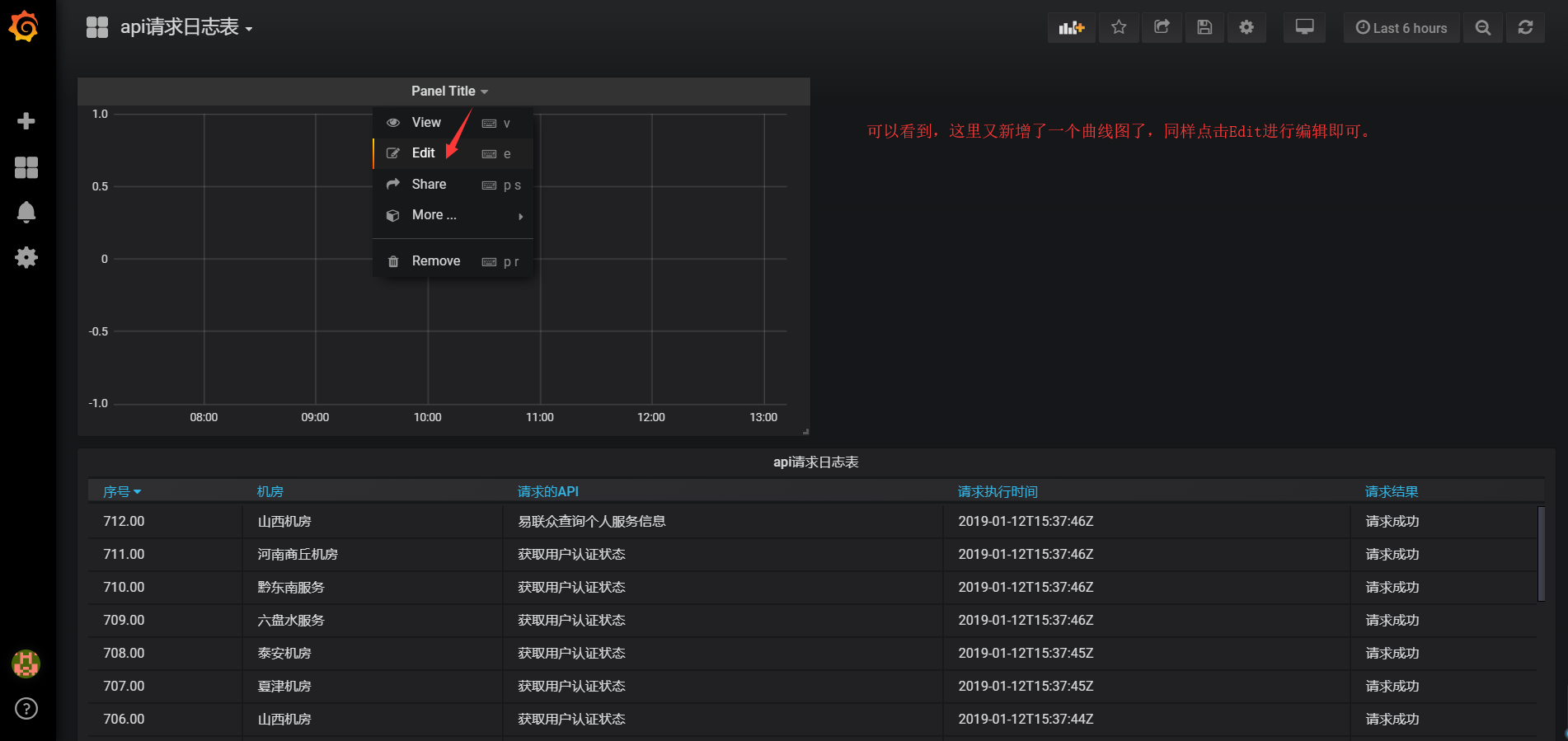Open Configuration gear icon in sidebar
This screenshot has height=741, width=1568.
26,257
